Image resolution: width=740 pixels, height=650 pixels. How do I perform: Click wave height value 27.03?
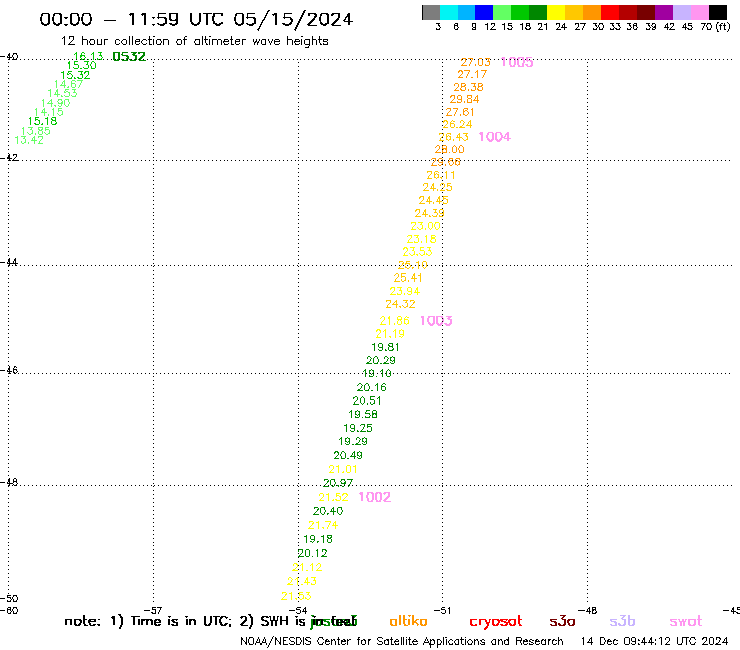pyautogui.click(x=476, y=62)
